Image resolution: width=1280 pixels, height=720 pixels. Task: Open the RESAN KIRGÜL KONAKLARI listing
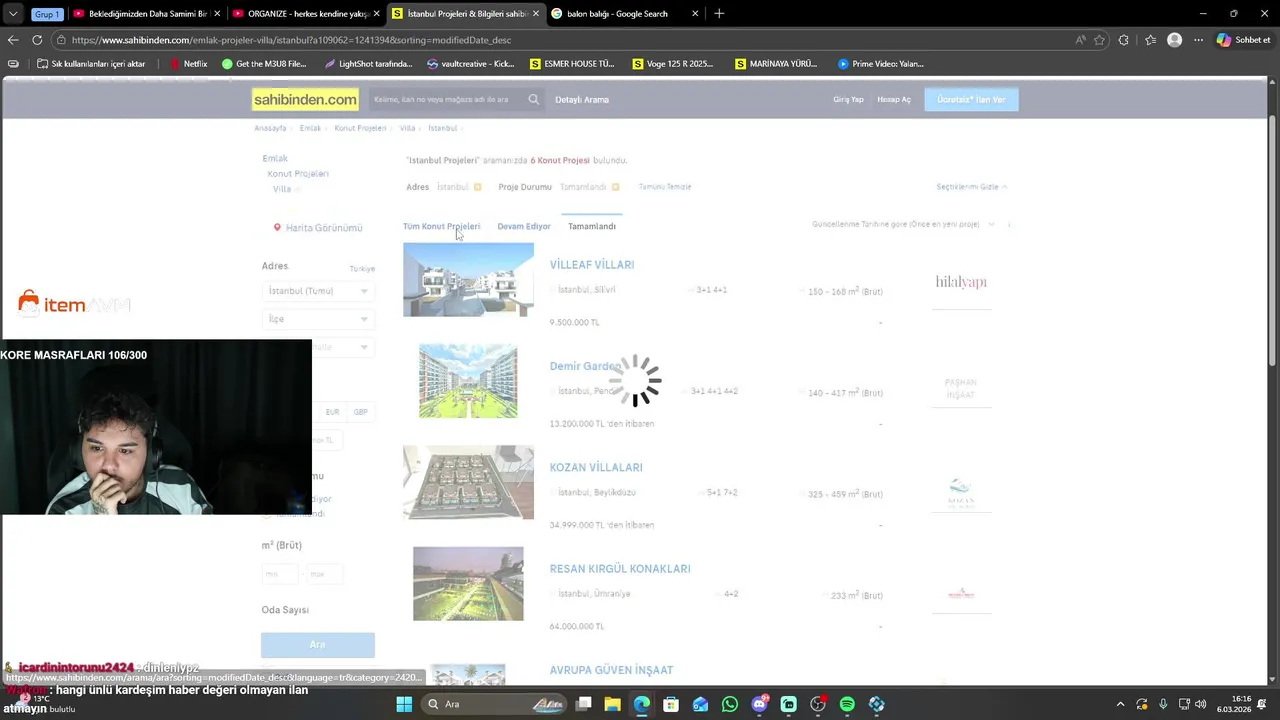click(x=620, y=569)
